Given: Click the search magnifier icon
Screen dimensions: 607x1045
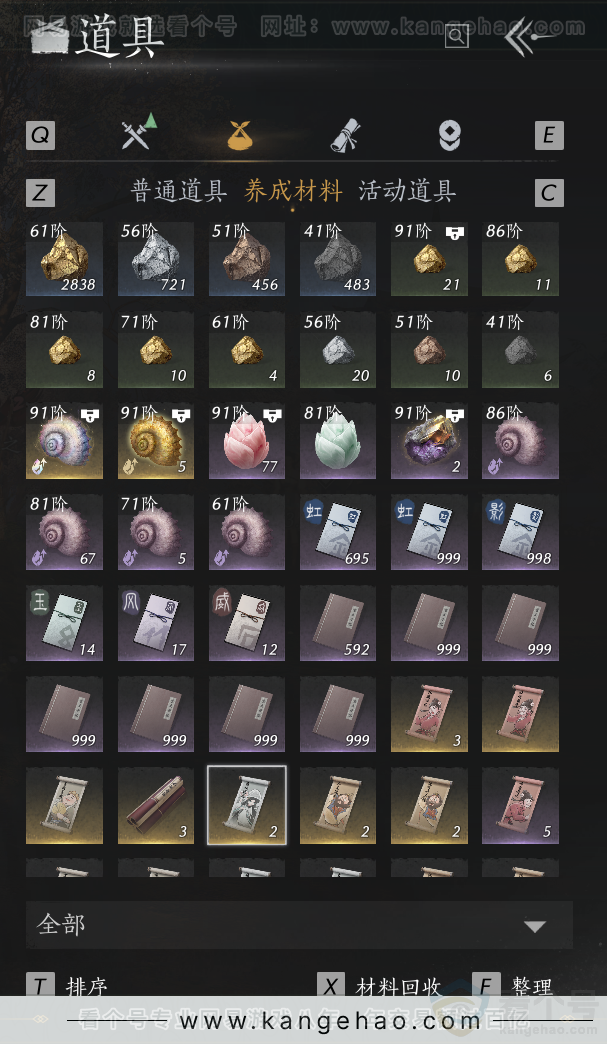Looking at the screenshot, I should 456,36.
